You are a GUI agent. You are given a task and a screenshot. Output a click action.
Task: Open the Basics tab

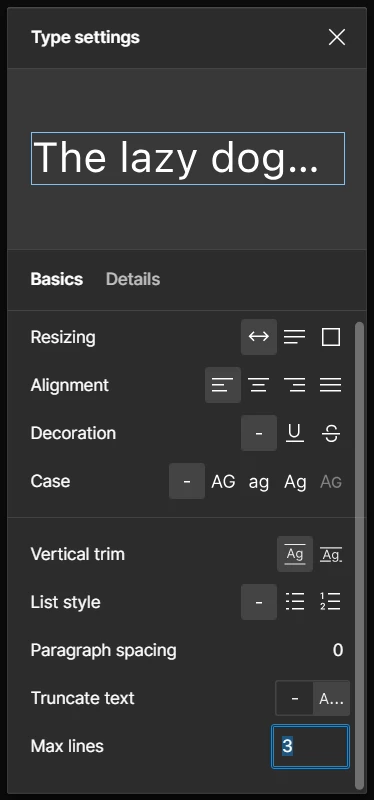point(57,279)
